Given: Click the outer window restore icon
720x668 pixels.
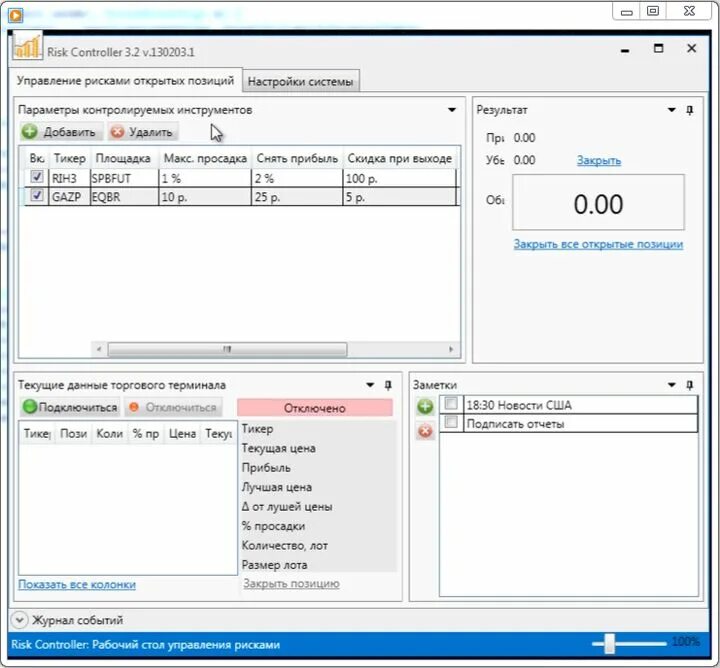Looking at the screenshot, I should [x=652, y=11].
